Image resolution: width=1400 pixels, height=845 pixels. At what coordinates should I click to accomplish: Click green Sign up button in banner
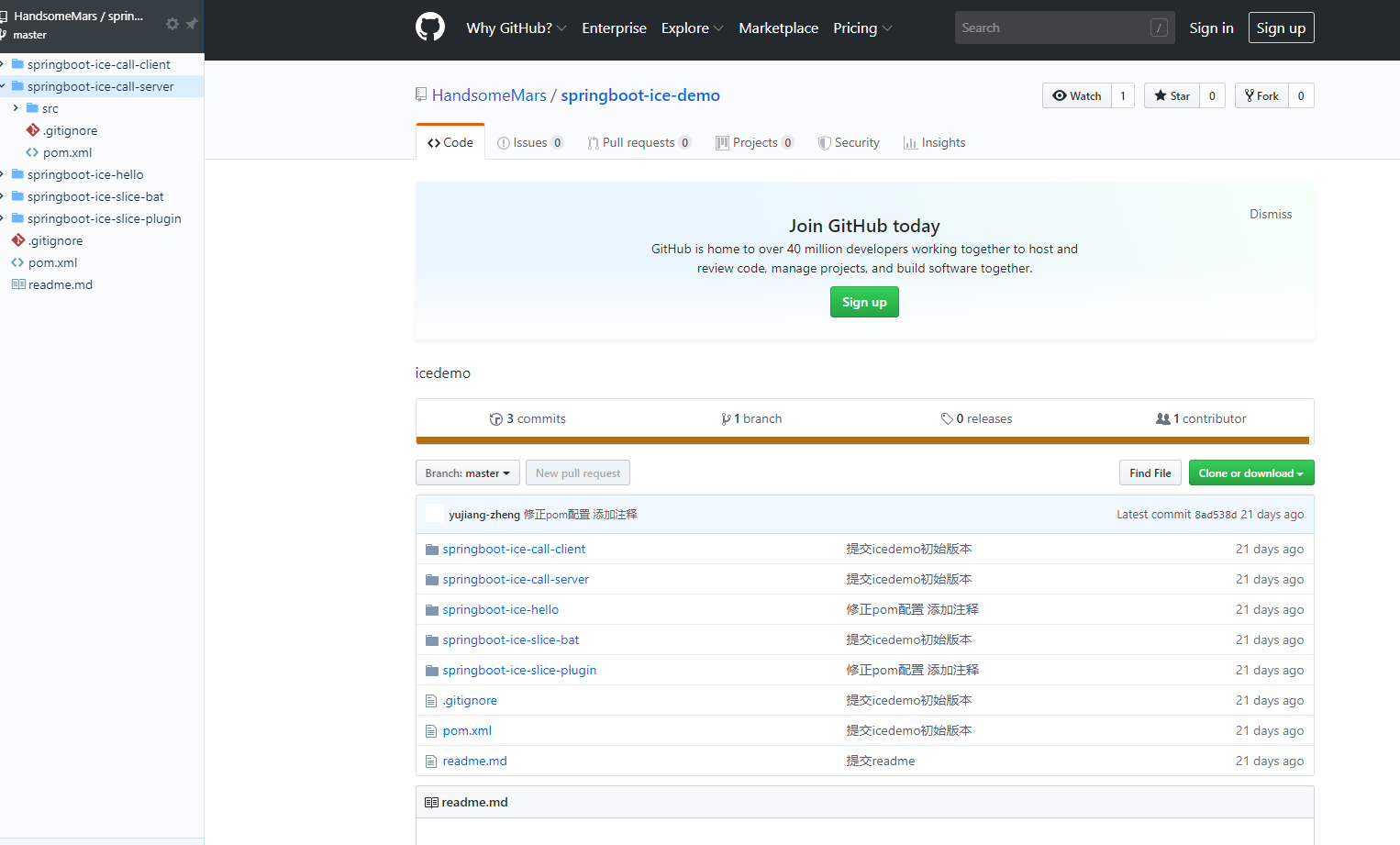864,302
